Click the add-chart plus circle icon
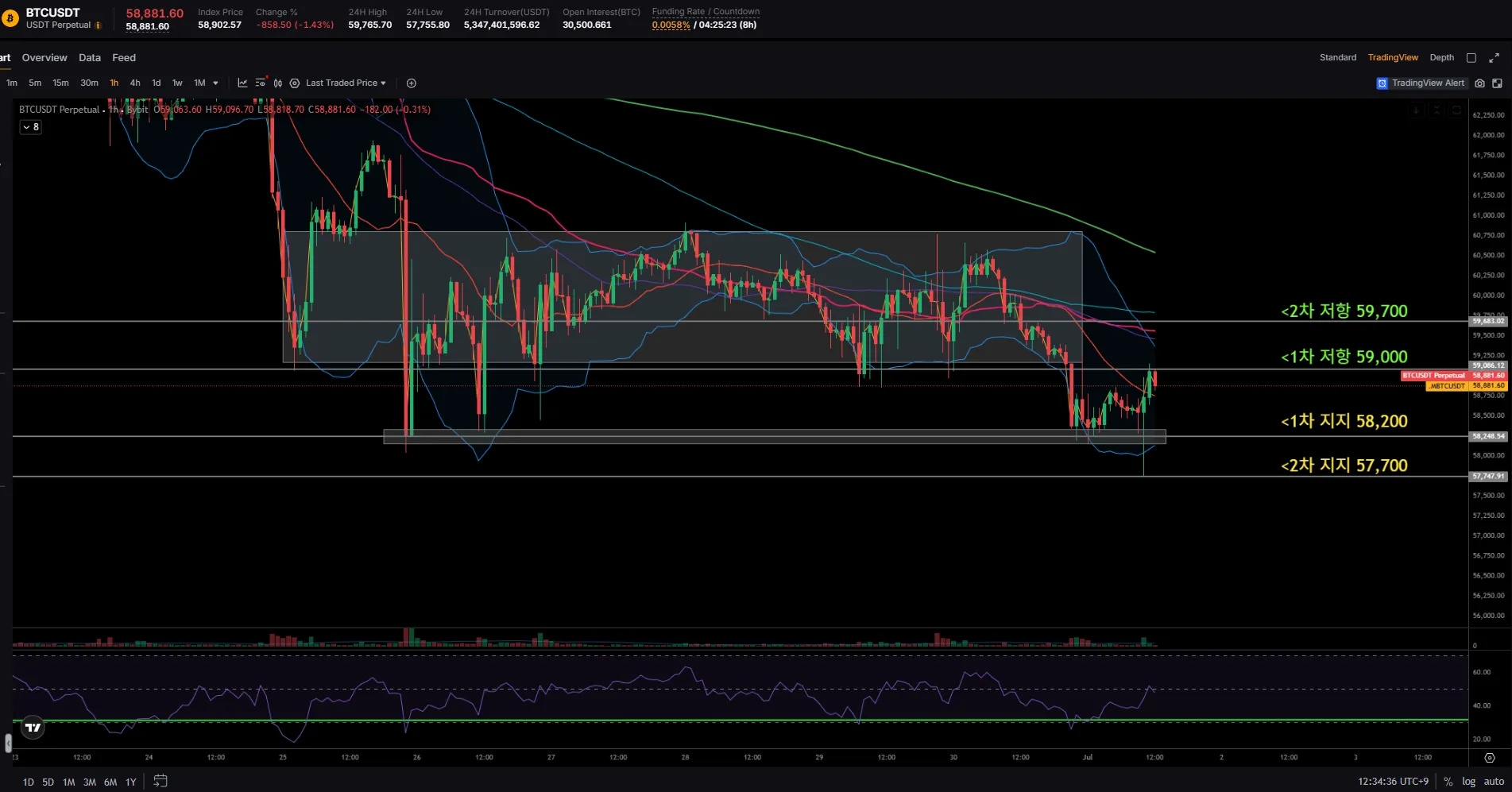Image resolution: width=1512 pixels, height=792 pixels. (x=411, y=83)
